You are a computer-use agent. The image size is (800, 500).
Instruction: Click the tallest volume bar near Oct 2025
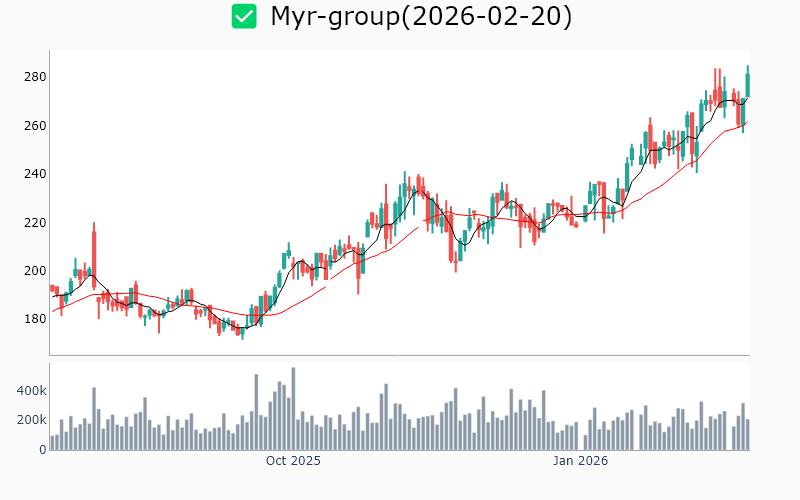click(293, 410)
